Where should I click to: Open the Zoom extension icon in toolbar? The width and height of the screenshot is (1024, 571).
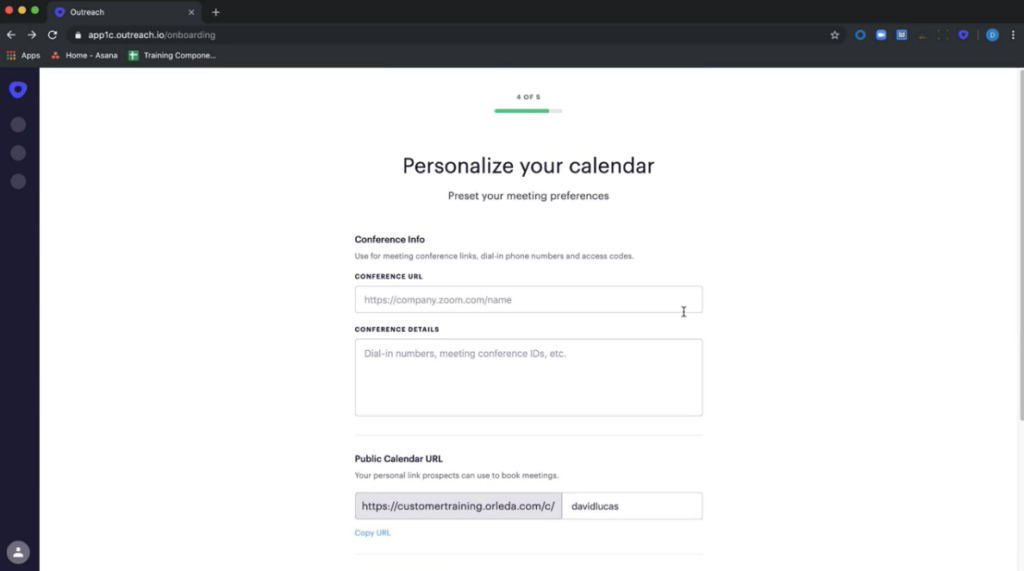click(881, 35)
